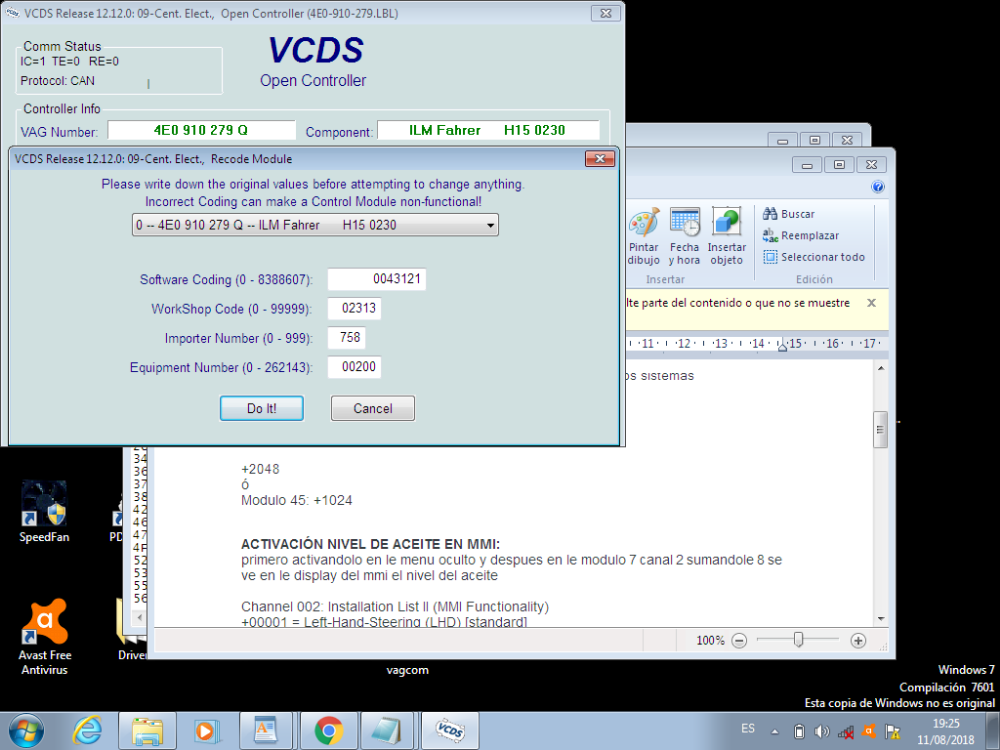Click the "Channel 002: Installation List II" line
Screen dimensions: 1000x750
(x=395, y=607)
